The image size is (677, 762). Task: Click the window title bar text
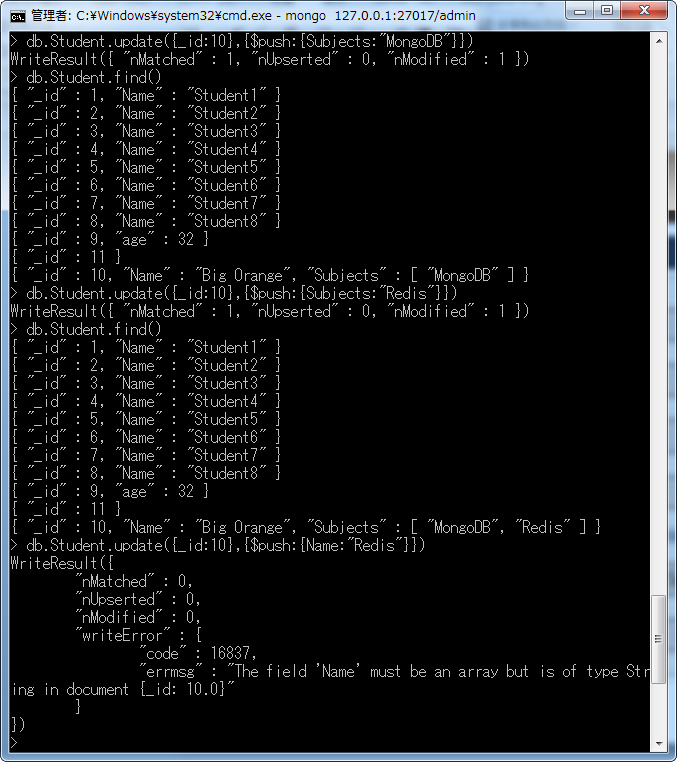pyautogui.click(x=253, y=16)
